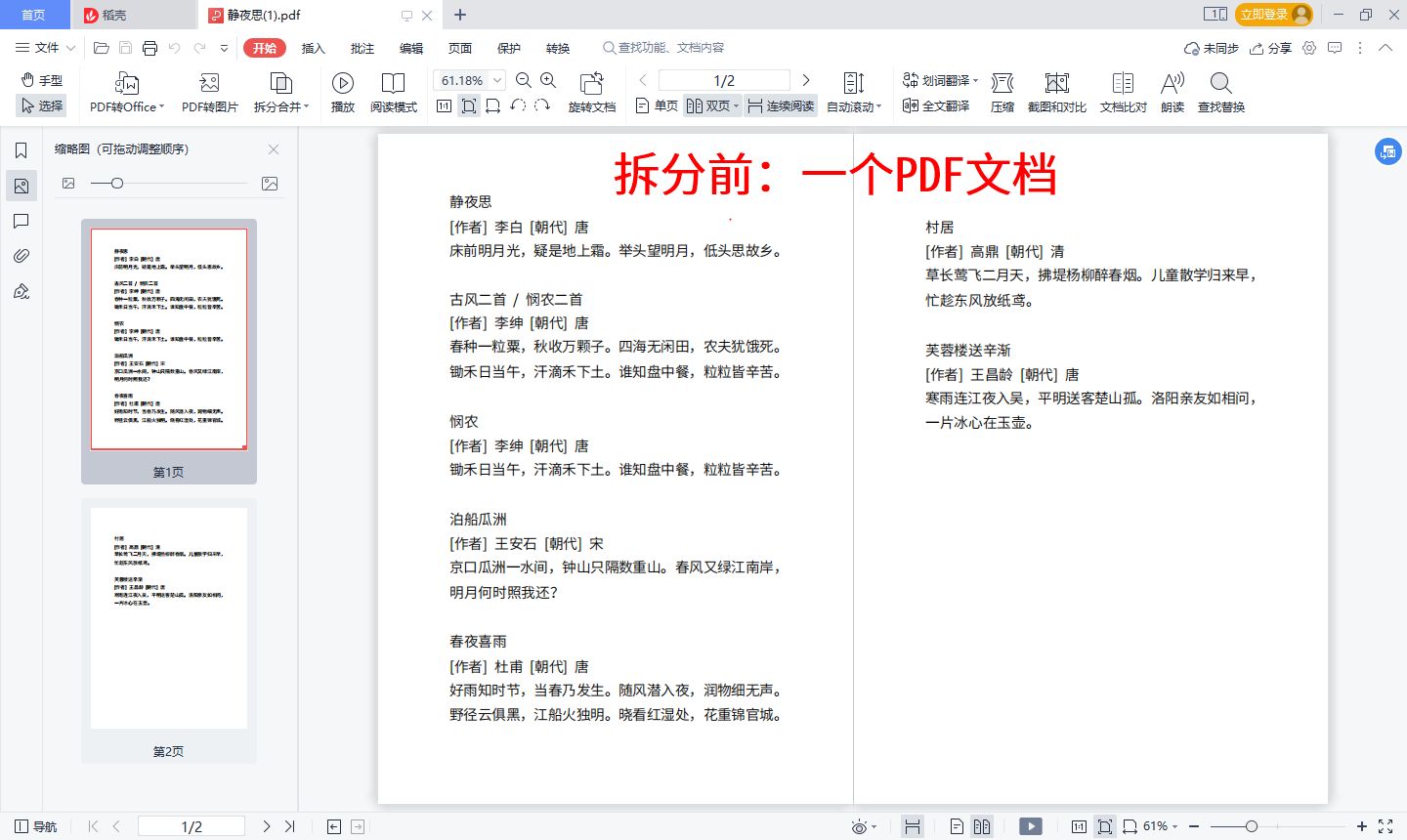Viewport: 1407px width, 840px height.
Task: Open 查找替换 find and replace
Action: click(x=1221, y=94)
